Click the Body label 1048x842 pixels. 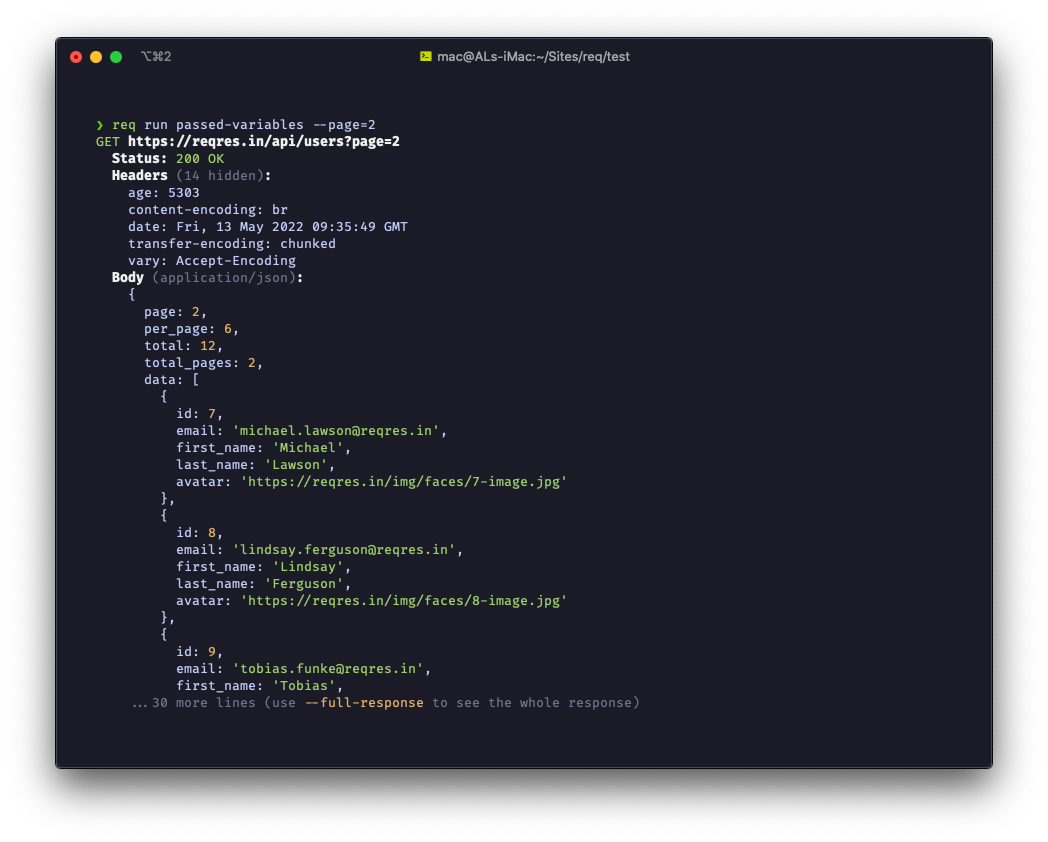pyautogui.click(x=128, y=278)
